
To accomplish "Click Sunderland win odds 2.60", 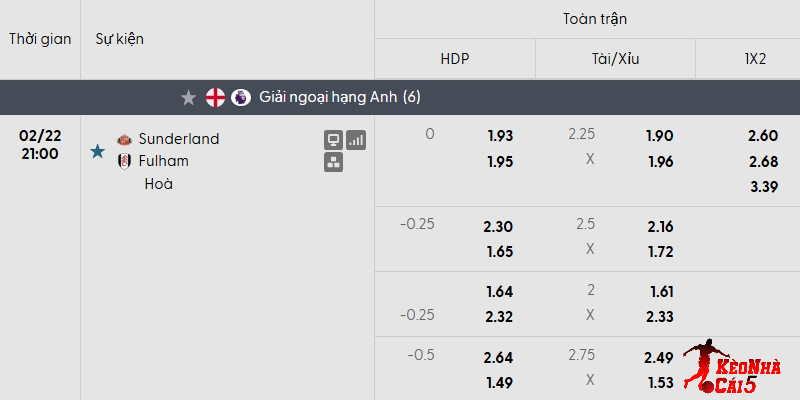I will coord(762,136).
